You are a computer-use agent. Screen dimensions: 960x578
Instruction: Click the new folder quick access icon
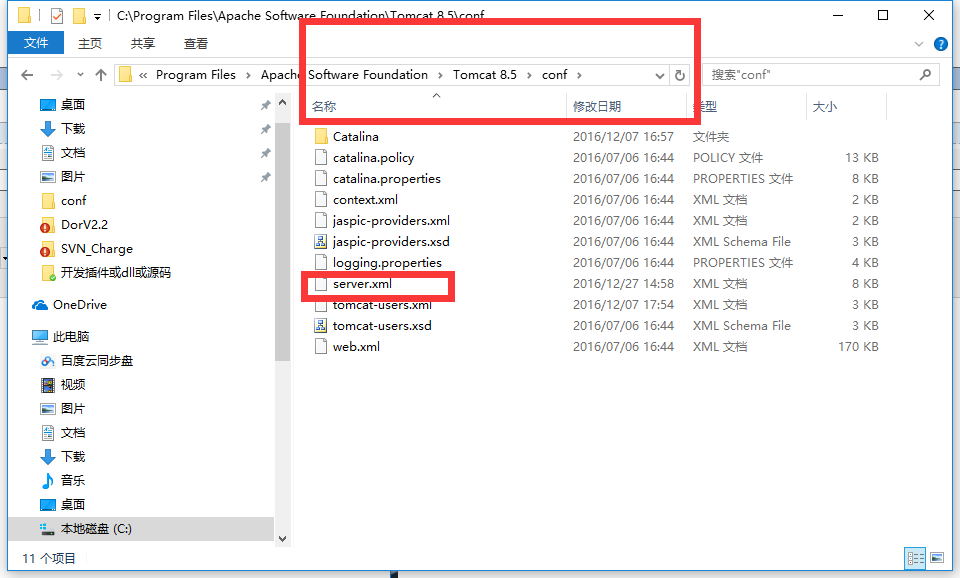click(x=79, y=15)
